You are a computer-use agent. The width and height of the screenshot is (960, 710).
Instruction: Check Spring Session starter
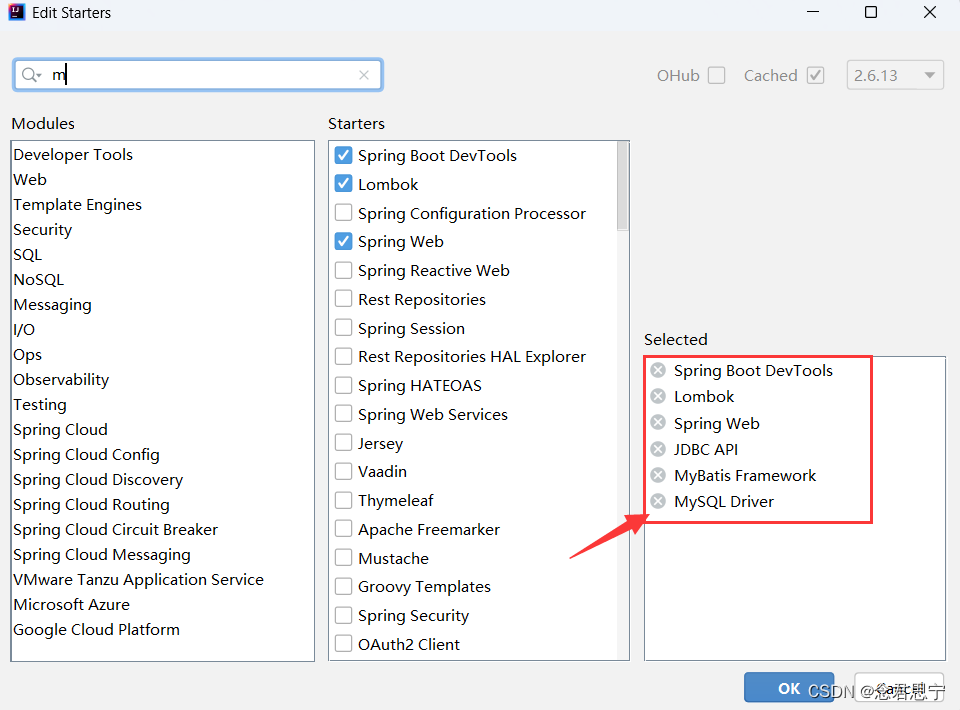coord(343,327)
